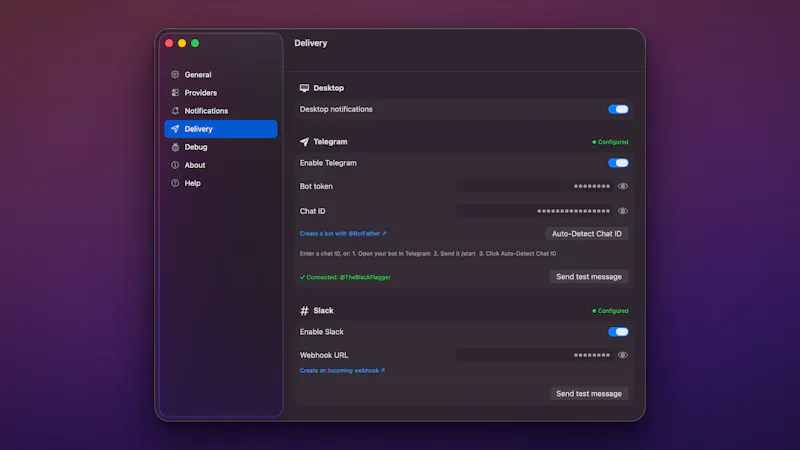The width and height of the screenshot is (800, 450).
Task: Click the Debug bug icon
Action: 175,147
